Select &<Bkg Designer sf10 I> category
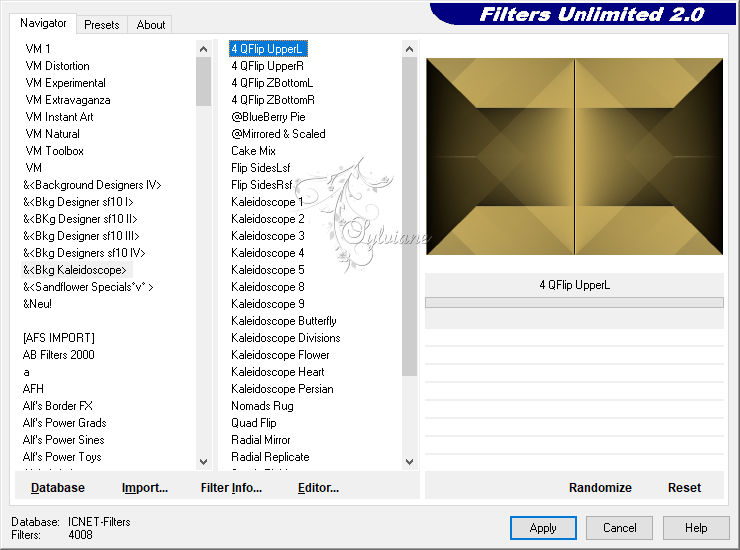The height and width of the screenshot is (550, 740). 78,202
